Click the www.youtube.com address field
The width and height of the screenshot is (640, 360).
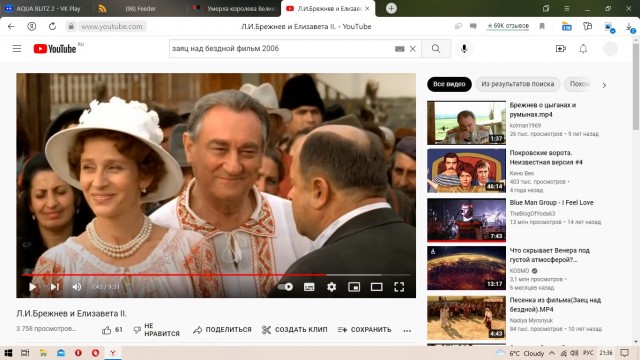click(x=112, y=27)
